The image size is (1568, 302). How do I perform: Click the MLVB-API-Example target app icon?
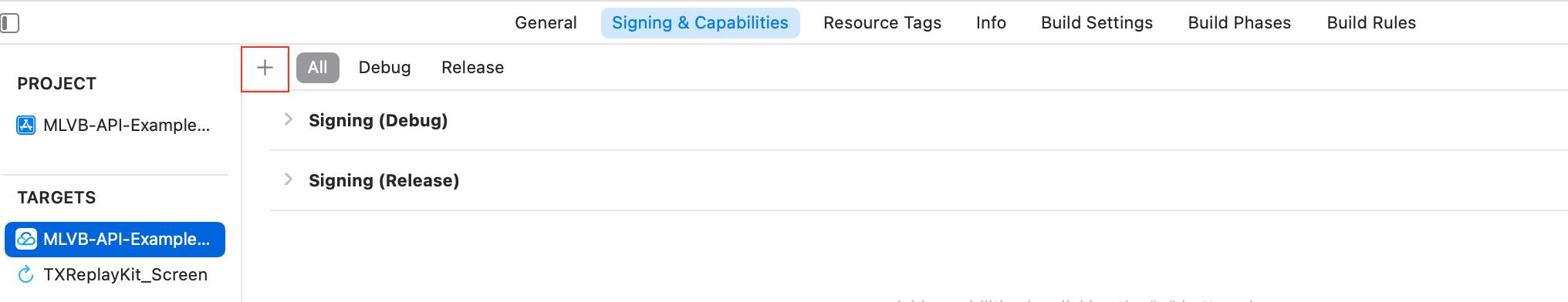(26, 240)
